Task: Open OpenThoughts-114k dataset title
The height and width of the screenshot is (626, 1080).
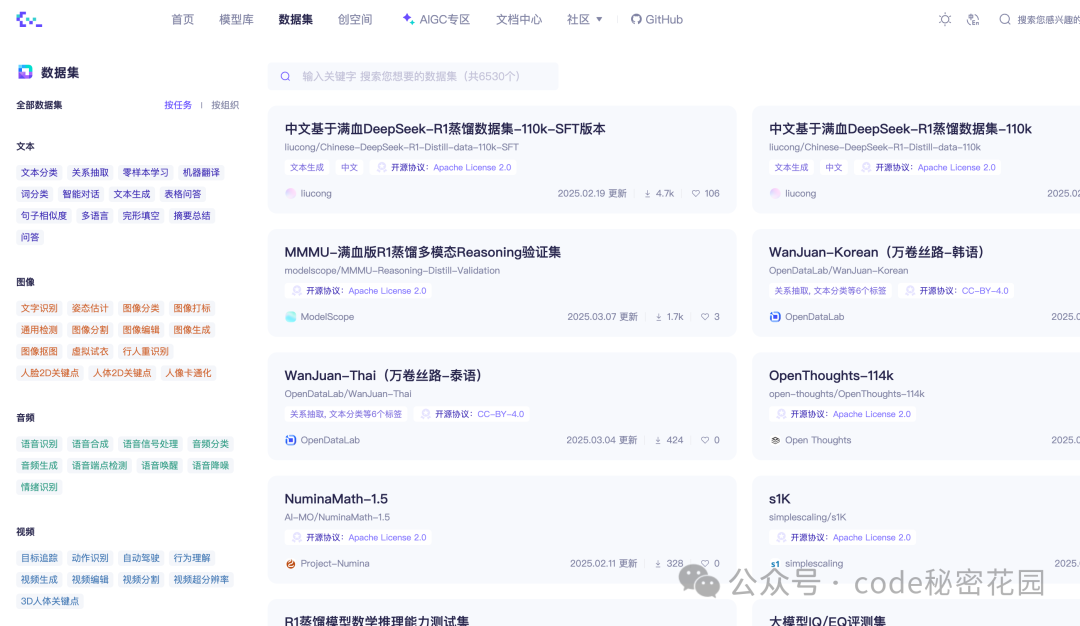Action: point(831,375)
